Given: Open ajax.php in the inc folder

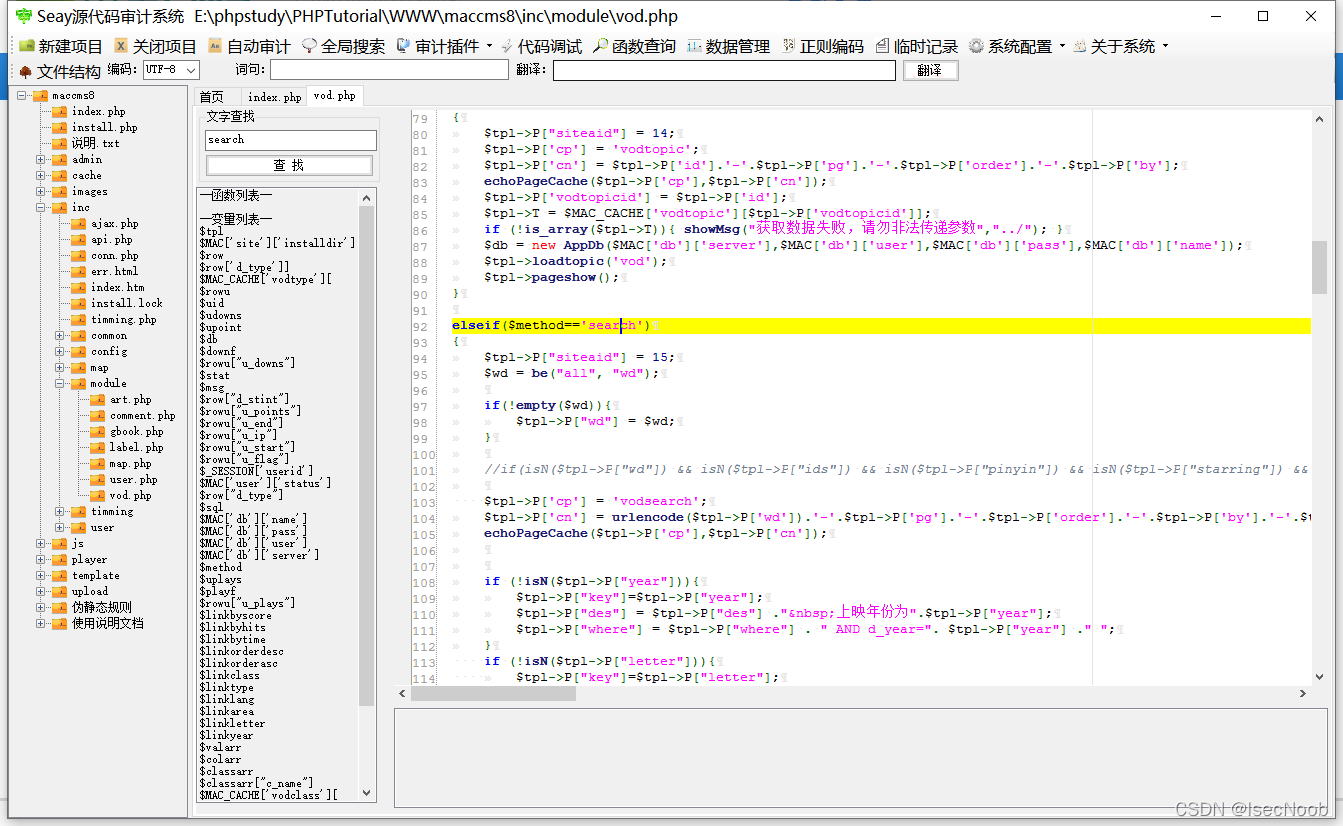Looking at the screenshot, I should 115,223.
